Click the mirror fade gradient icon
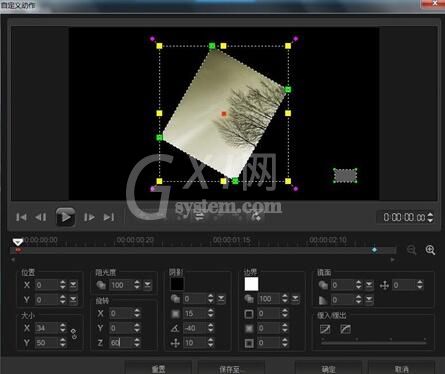The image size is (445, 374). pos(323,300)
